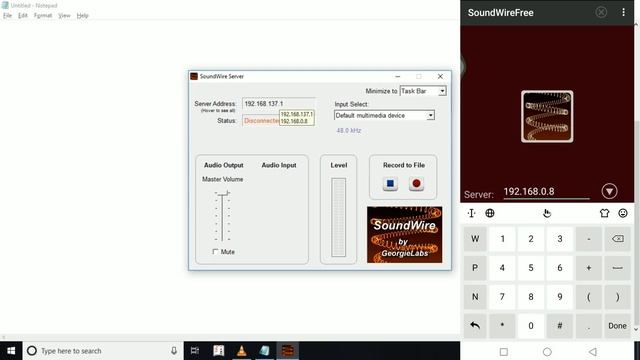Open SoundWireFree three-dot overflow menu
Viewport: 640px width, 360px height.
click(x=623, y=12)
